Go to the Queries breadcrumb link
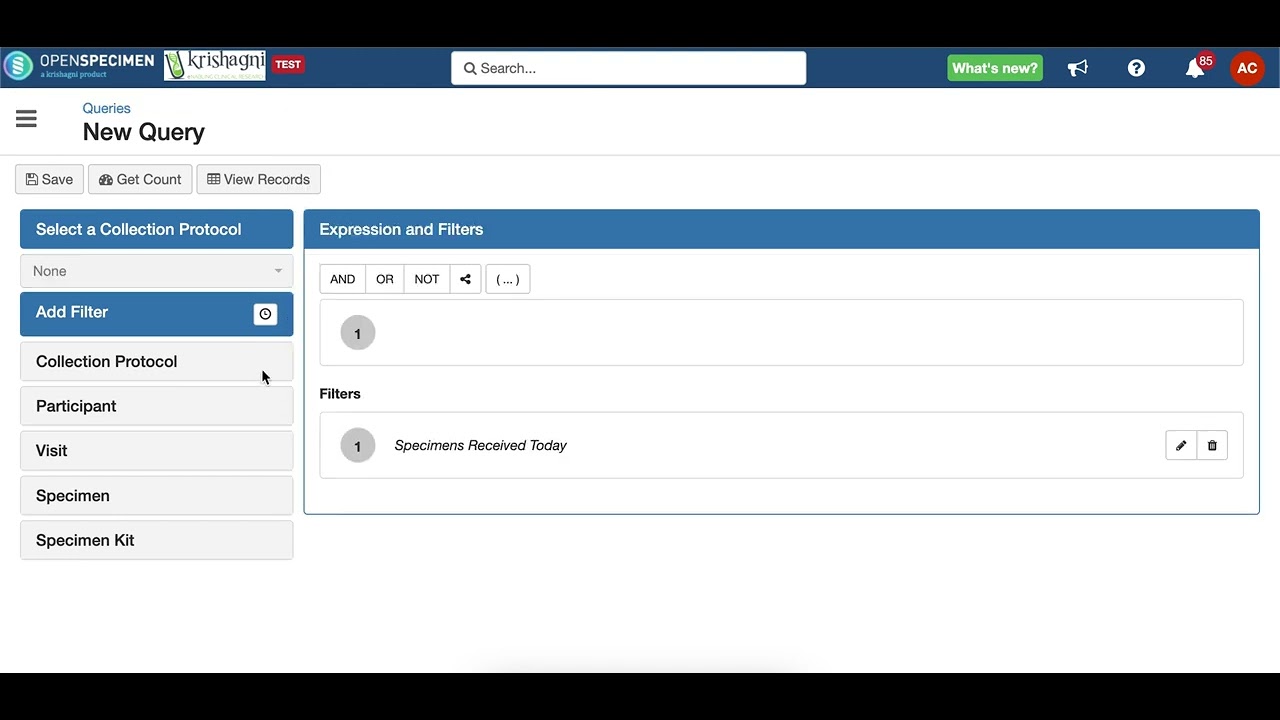This screenshot has height=720, width=1280. point(106,108)
